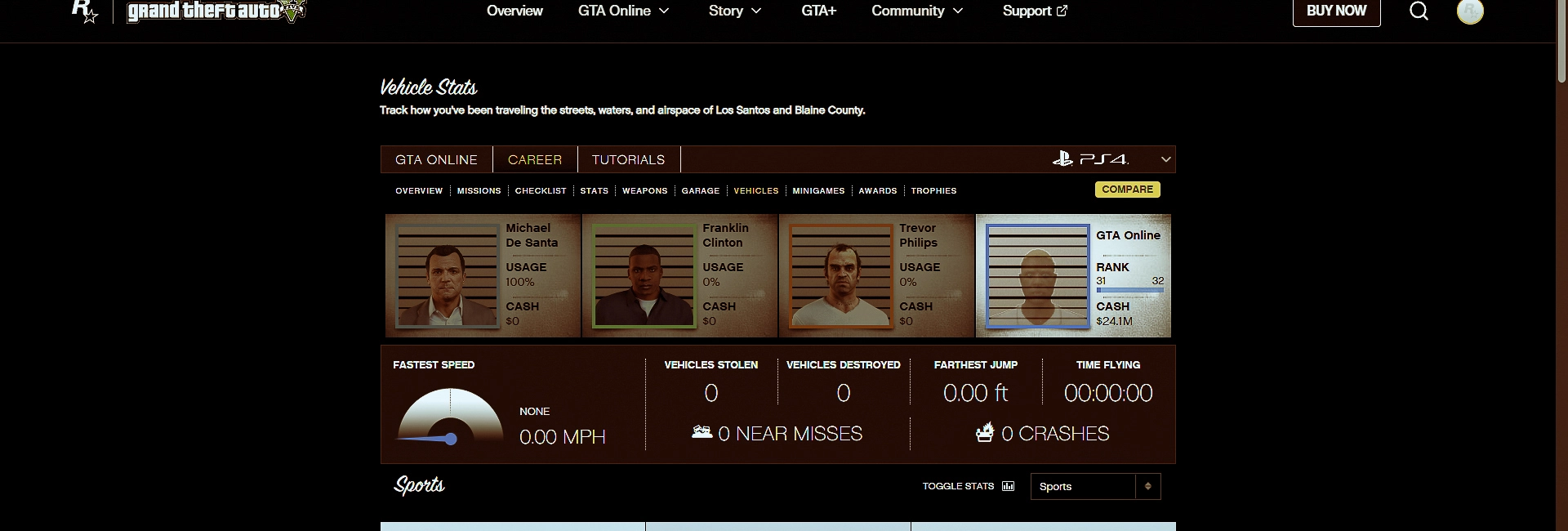
Task: Select Trevor Philips' mugshot
Action: [x=840, y=275]
